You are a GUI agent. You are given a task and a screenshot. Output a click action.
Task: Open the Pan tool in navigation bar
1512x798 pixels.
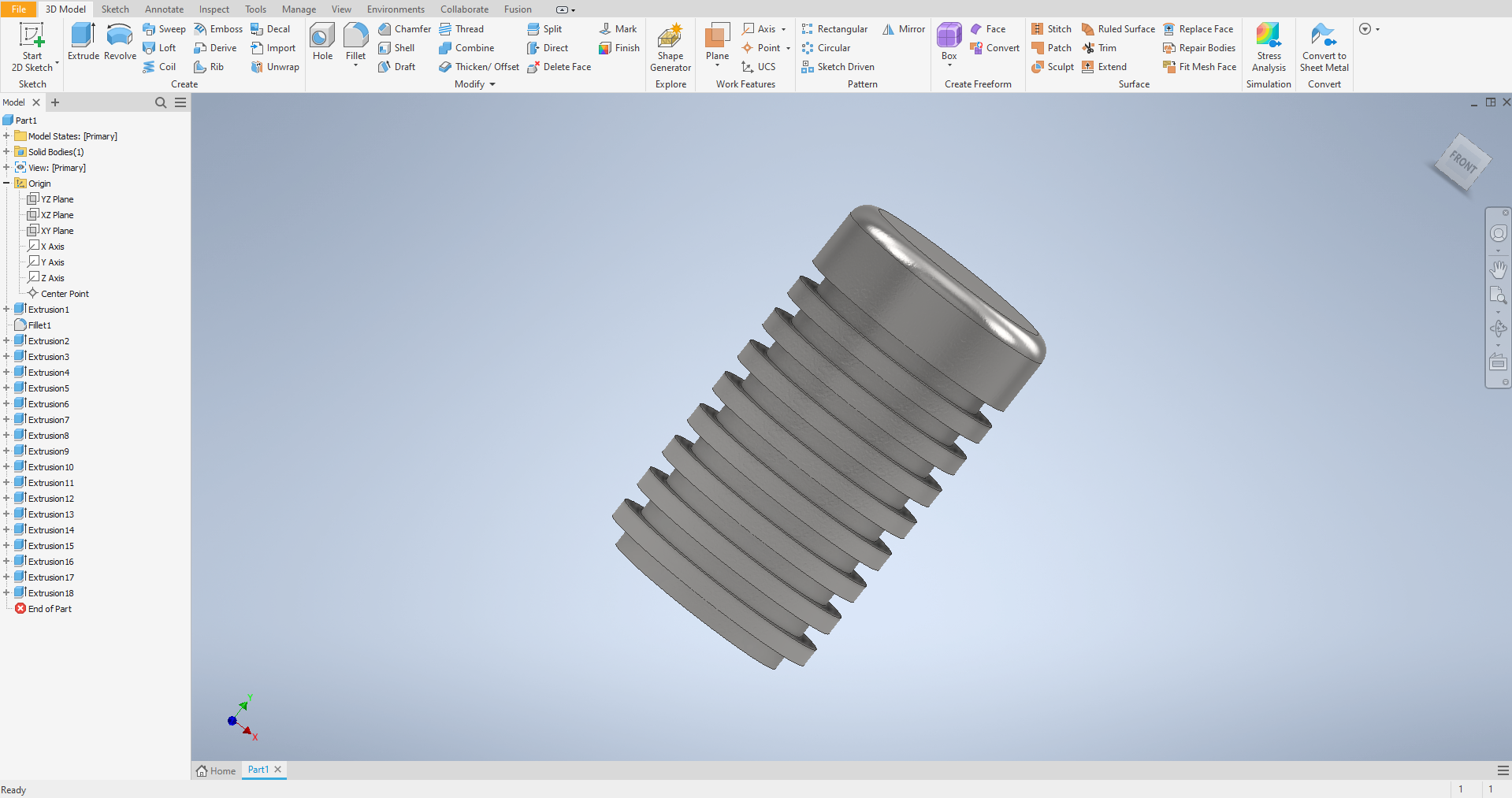point(1498,269)
